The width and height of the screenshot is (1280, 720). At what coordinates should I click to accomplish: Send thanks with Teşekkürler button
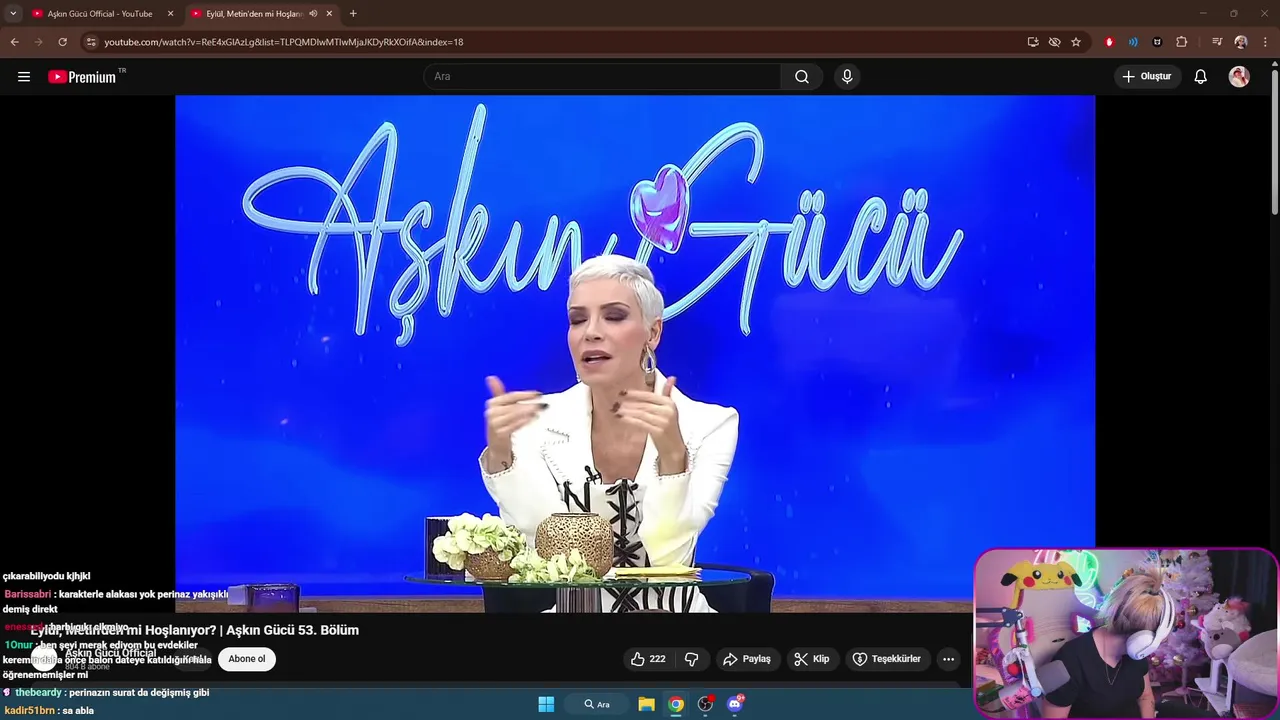click(887, 659)
